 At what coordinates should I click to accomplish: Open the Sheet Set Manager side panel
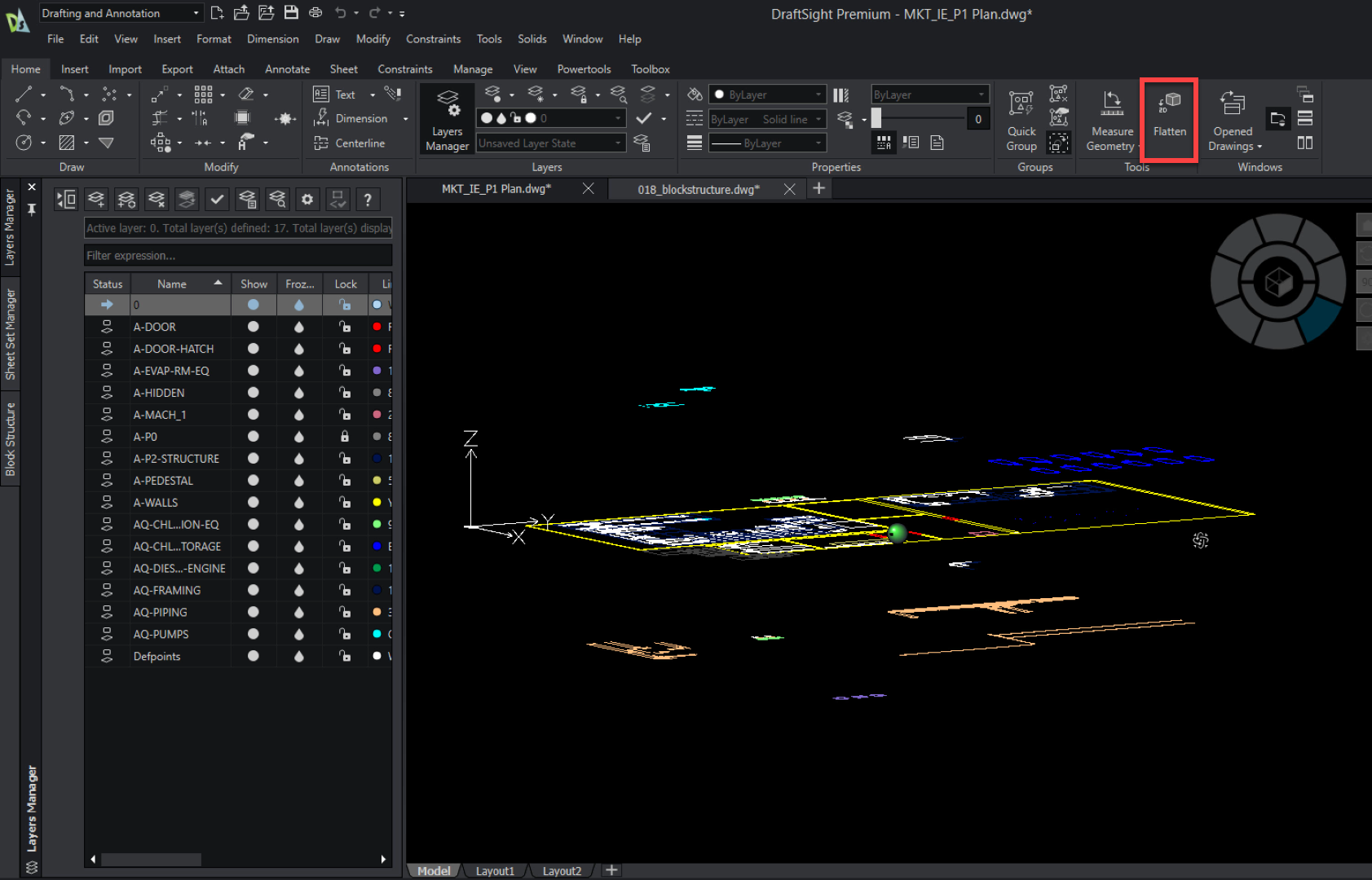[x=11, y=334]
